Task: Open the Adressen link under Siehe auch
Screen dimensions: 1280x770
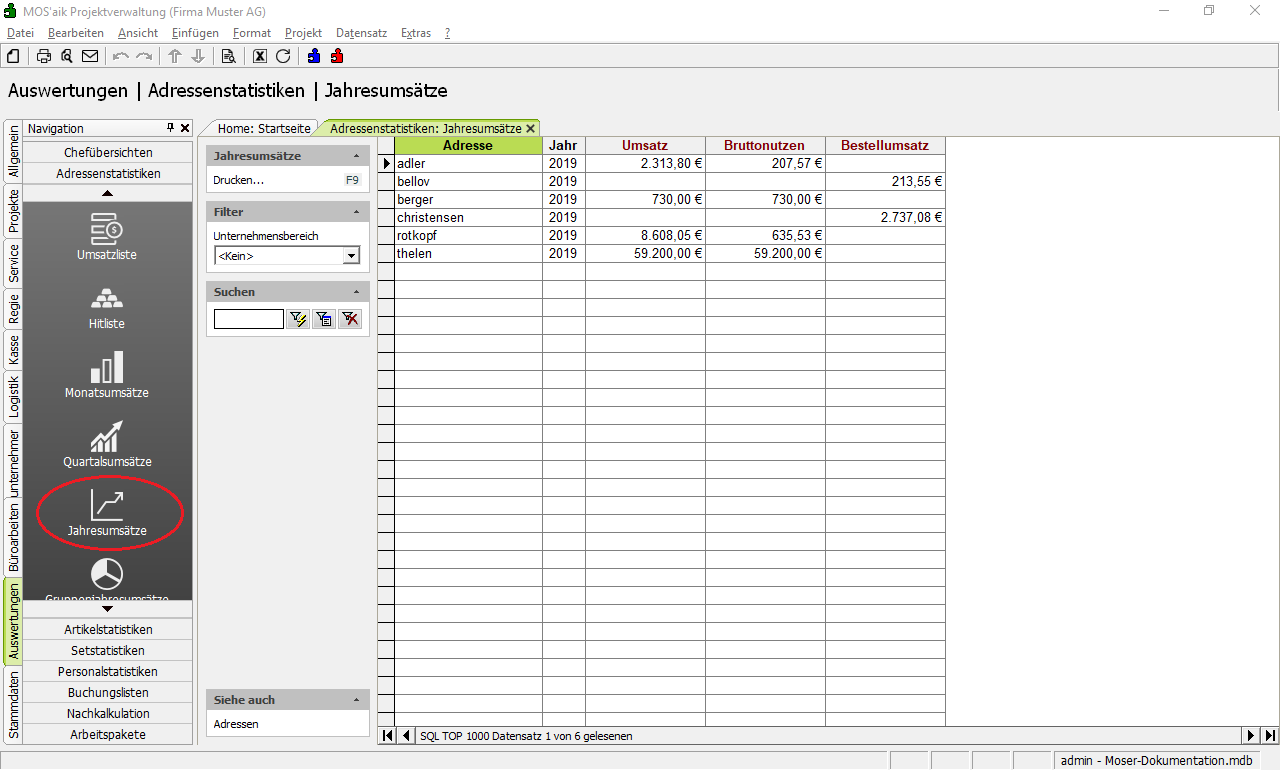Action: tap(236, 724)
